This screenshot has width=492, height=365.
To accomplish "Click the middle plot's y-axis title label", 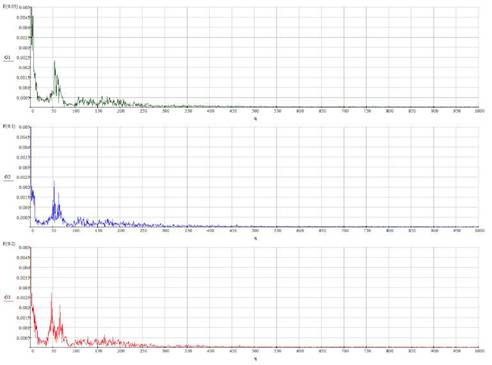I will click(9, 126).
